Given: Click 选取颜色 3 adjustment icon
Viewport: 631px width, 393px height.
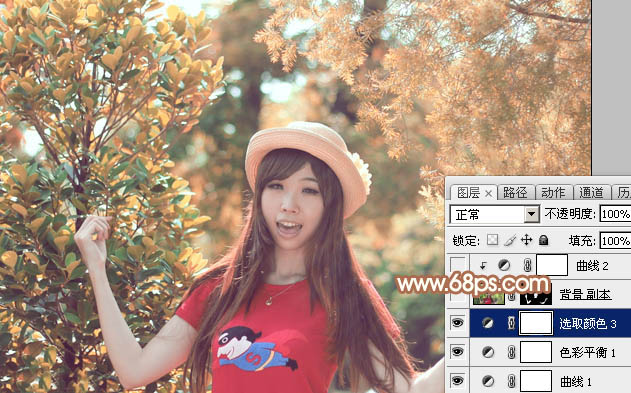Looking at the screenshot, I should point(488,323).
